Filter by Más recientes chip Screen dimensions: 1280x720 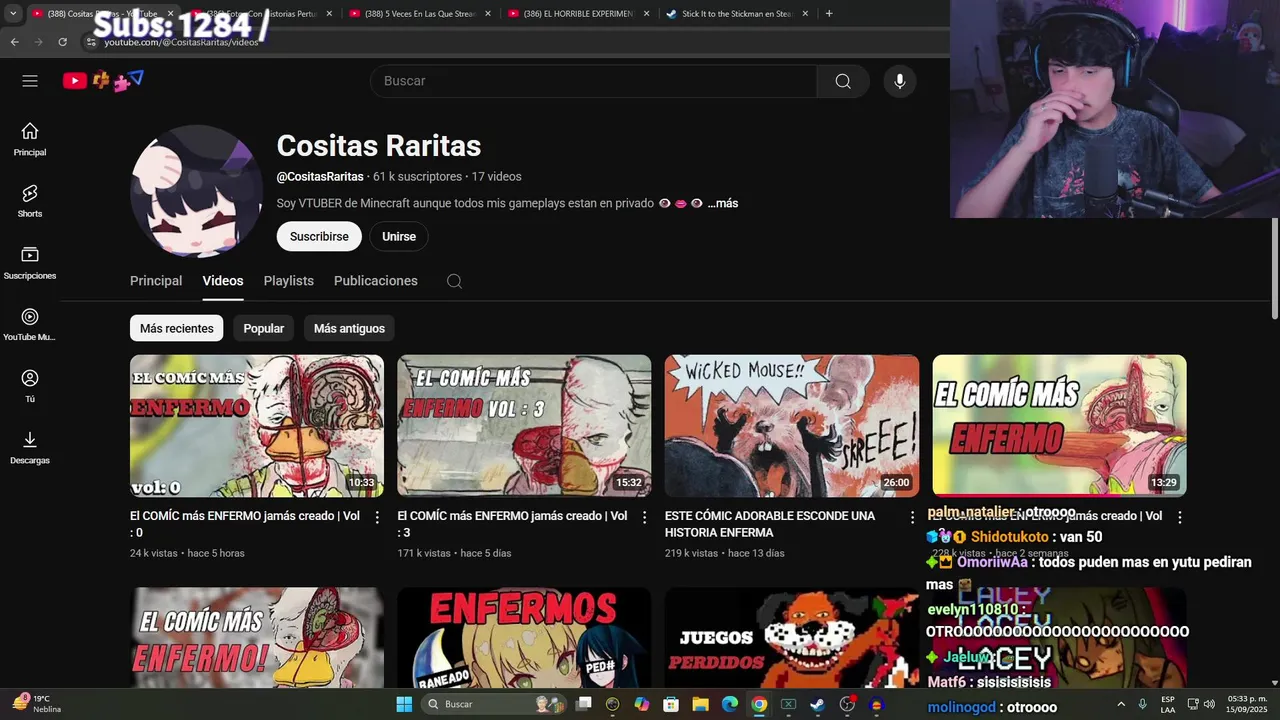(x=177, y=328)
